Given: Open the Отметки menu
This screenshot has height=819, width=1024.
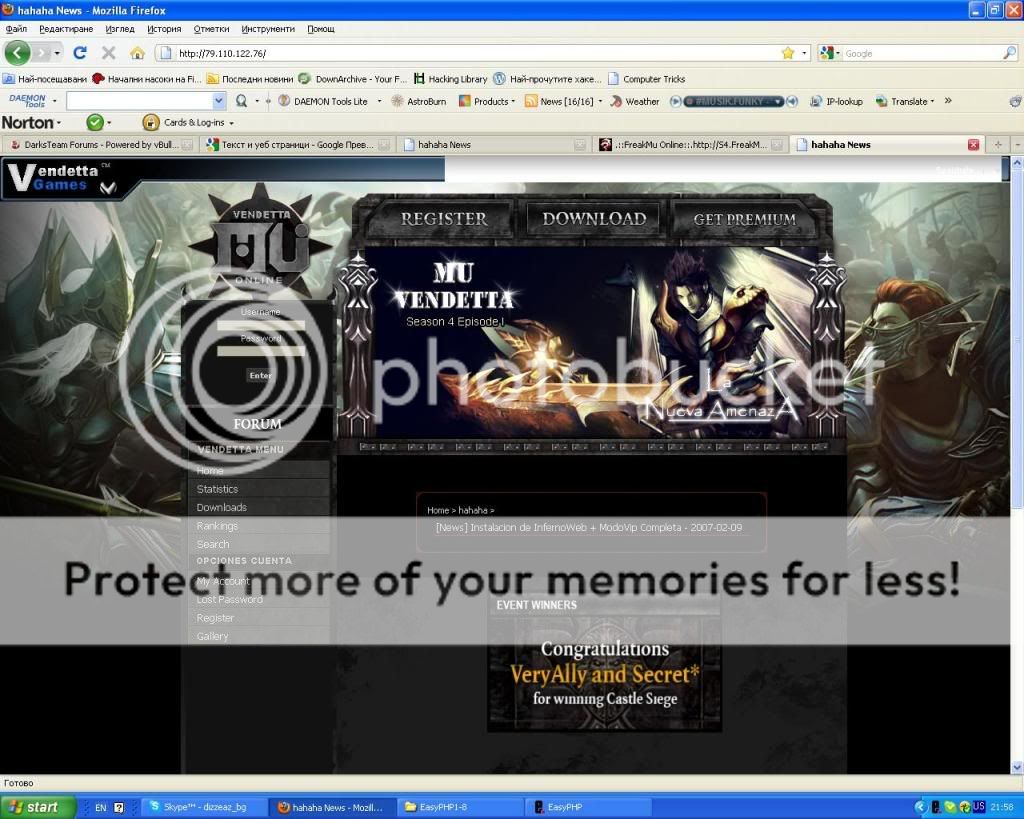Looking at the screenshot, I should point(212,29).
